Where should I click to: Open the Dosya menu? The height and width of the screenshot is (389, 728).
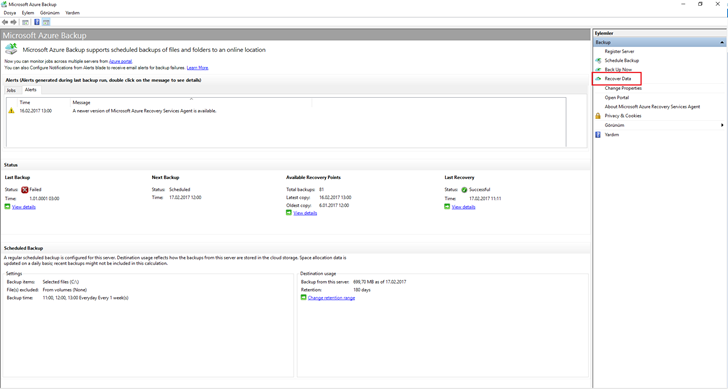click(x=10, y=13)
